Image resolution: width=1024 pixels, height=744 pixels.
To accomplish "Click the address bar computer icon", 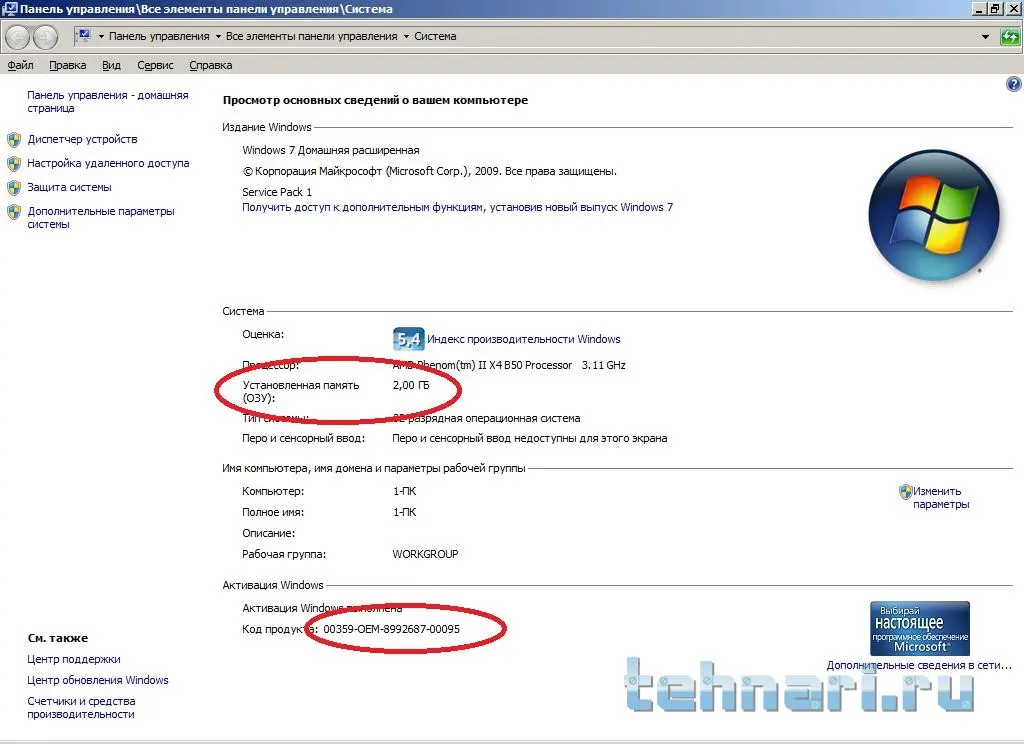I will point(84,36).
